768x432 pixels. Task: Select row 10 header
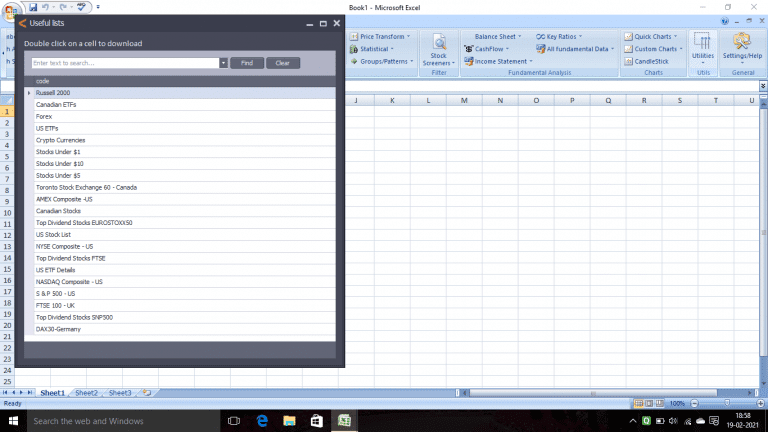(7, 213)
